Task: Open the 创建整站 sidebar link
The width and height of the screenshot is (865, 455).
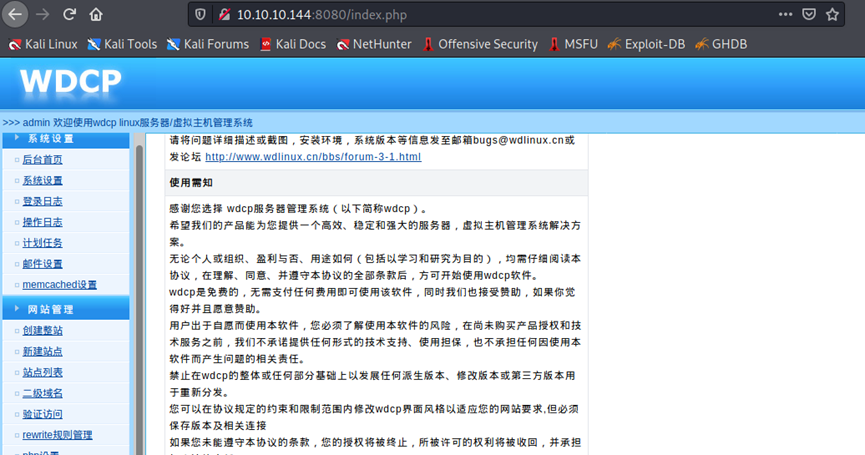Action: tap(42, 331)
